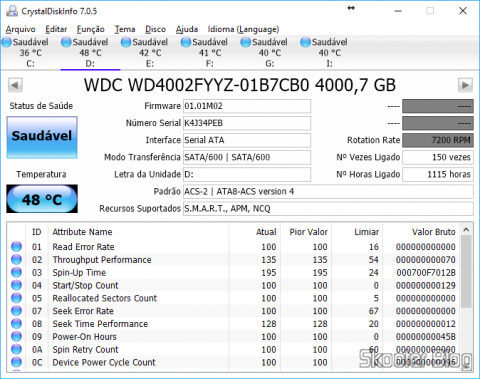This screenshot has height=379, width=480.
Task: Click the Letra da Unidade field
Action: 247,174
